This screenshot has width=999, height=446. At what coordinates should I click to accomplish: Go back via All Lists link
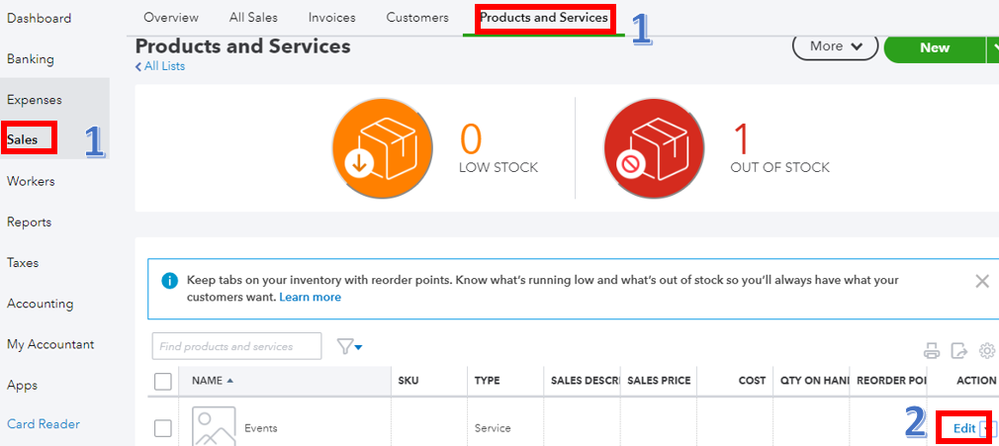(160, 67)
